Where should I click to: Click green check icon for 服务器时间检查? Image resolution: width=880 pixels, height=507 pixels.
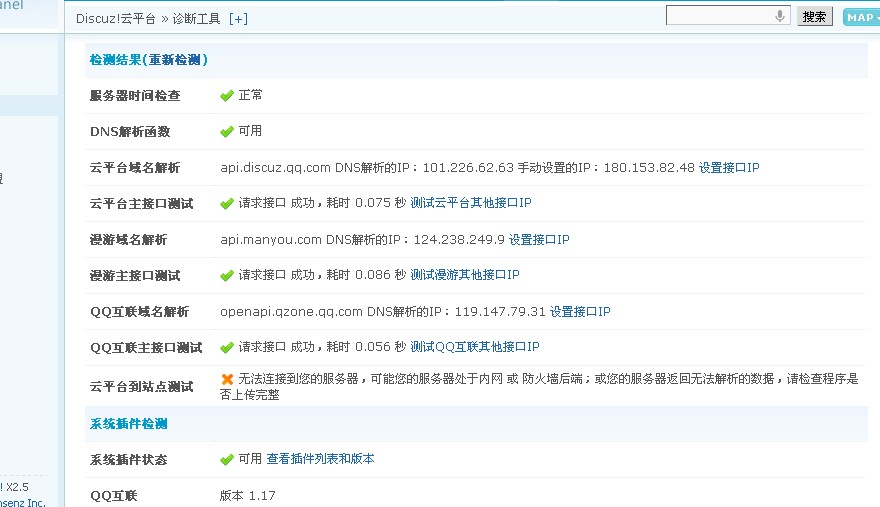pos(227,95)
